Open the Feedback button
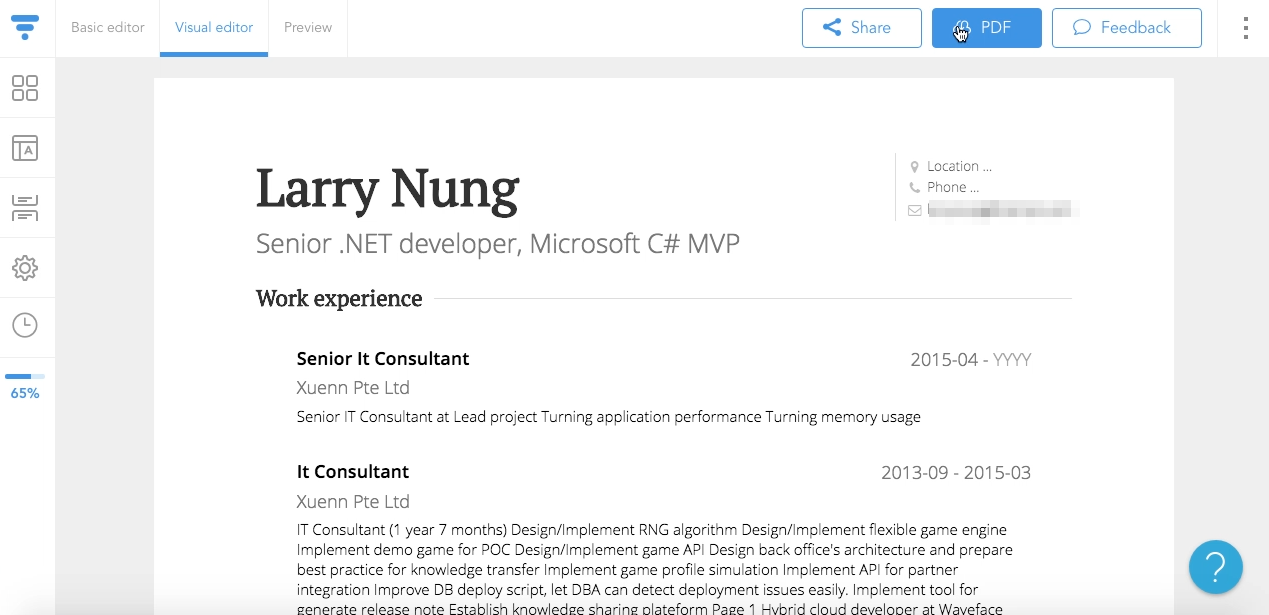The height and width of the screenshot is (615, 1269). (x=1126, y=28)
